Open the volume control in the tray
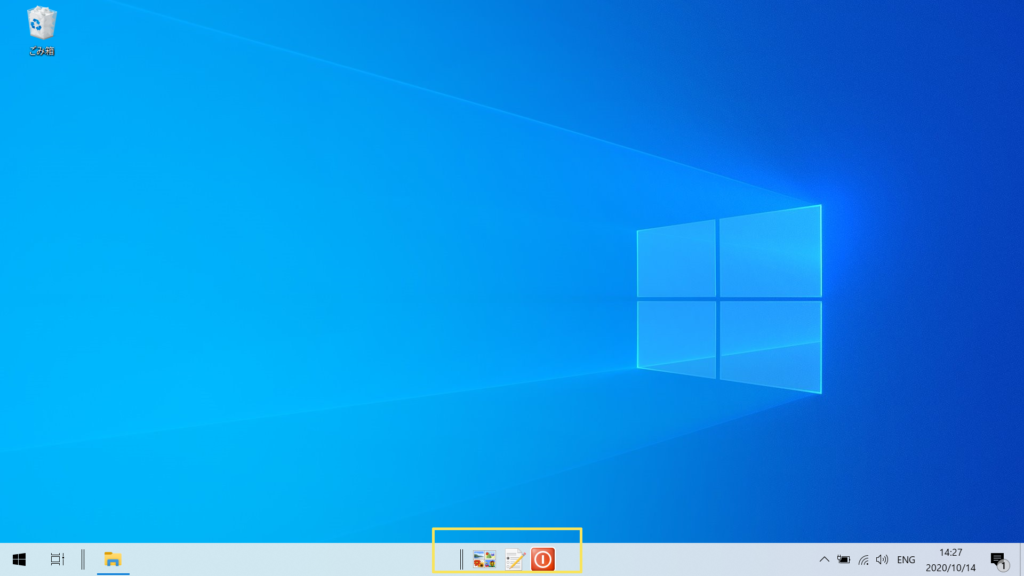Viewport: 1024px width, 576px height. point(882,560)
